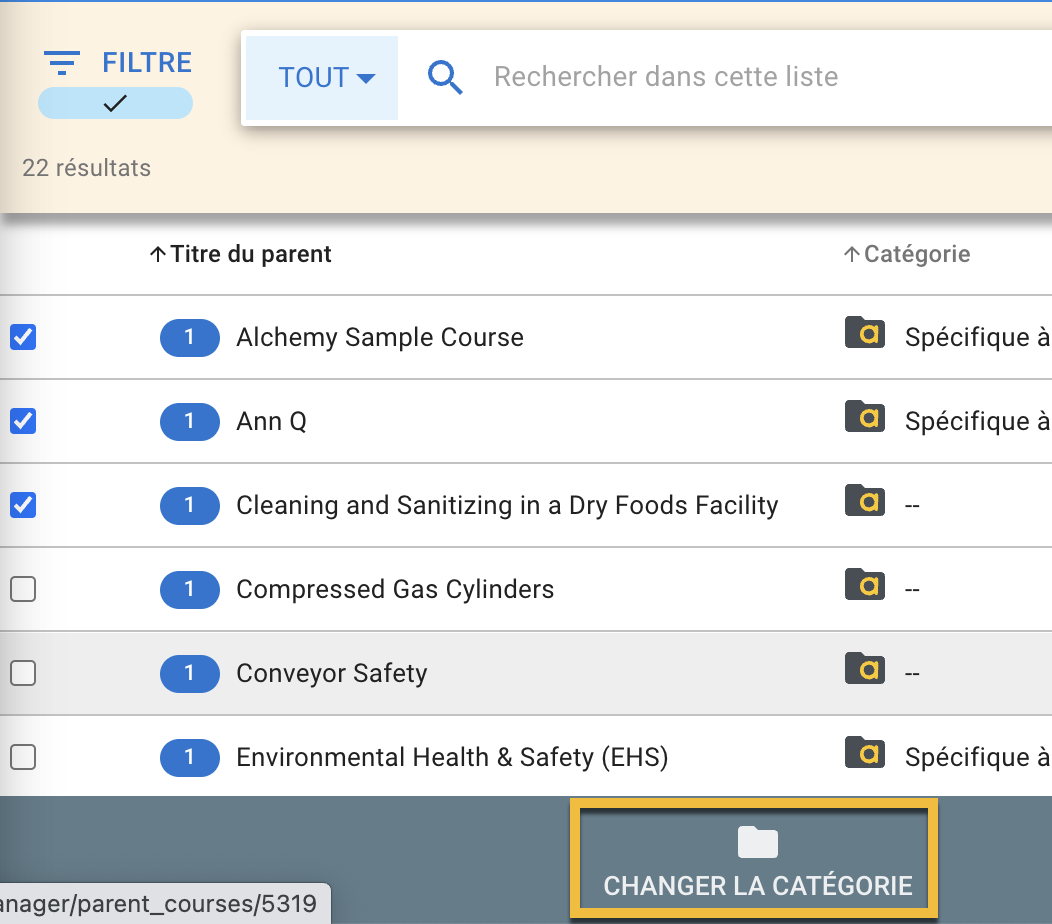
Task: Click the count badge for Conveyor Safety
Action: point(190,674)
